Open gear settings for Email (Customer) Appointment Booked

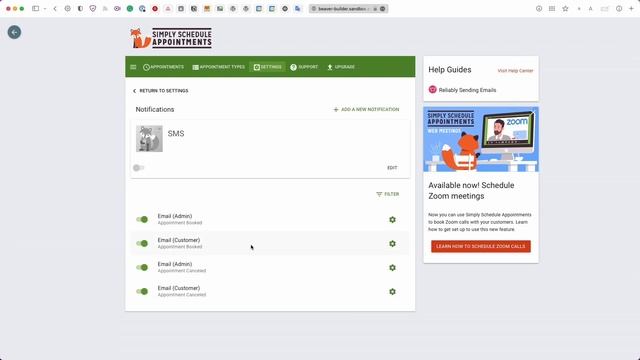click(x=392, y=244)
